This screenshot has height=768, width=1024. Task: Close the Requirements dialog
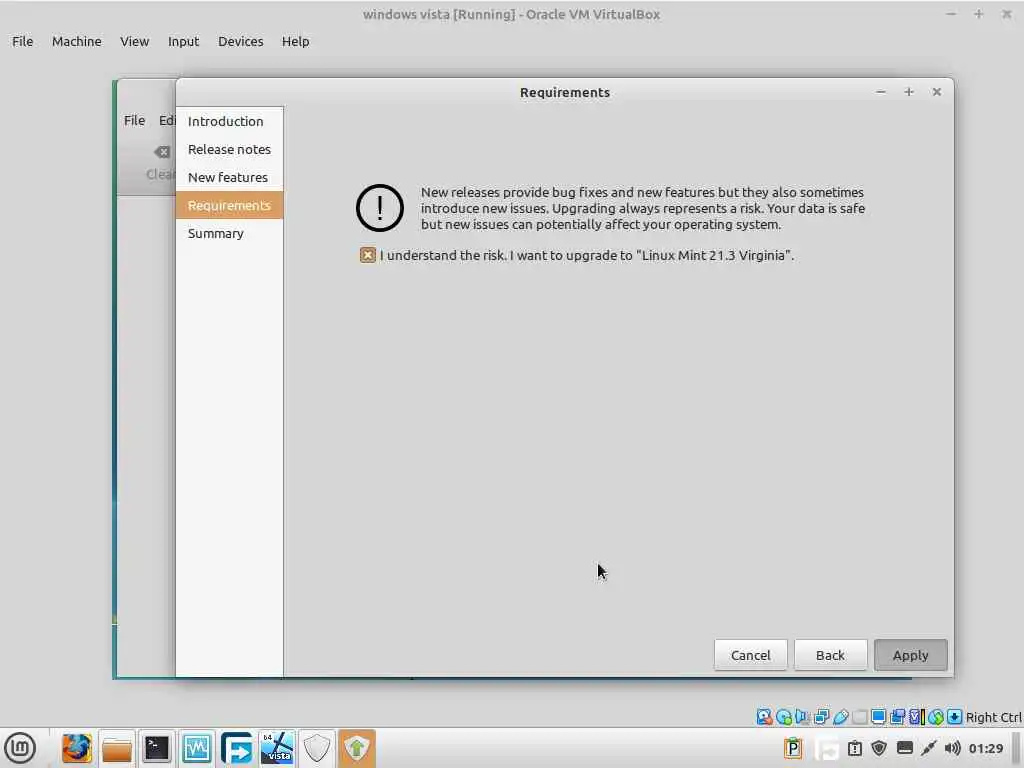point(936,92)
